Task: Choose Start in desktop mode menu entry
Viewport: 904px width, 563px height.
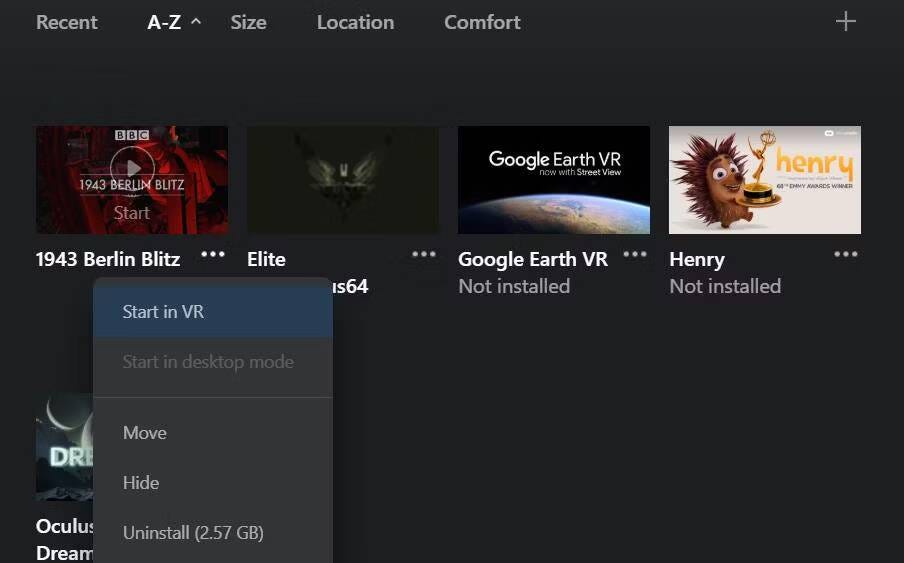Action: (213, 362)
